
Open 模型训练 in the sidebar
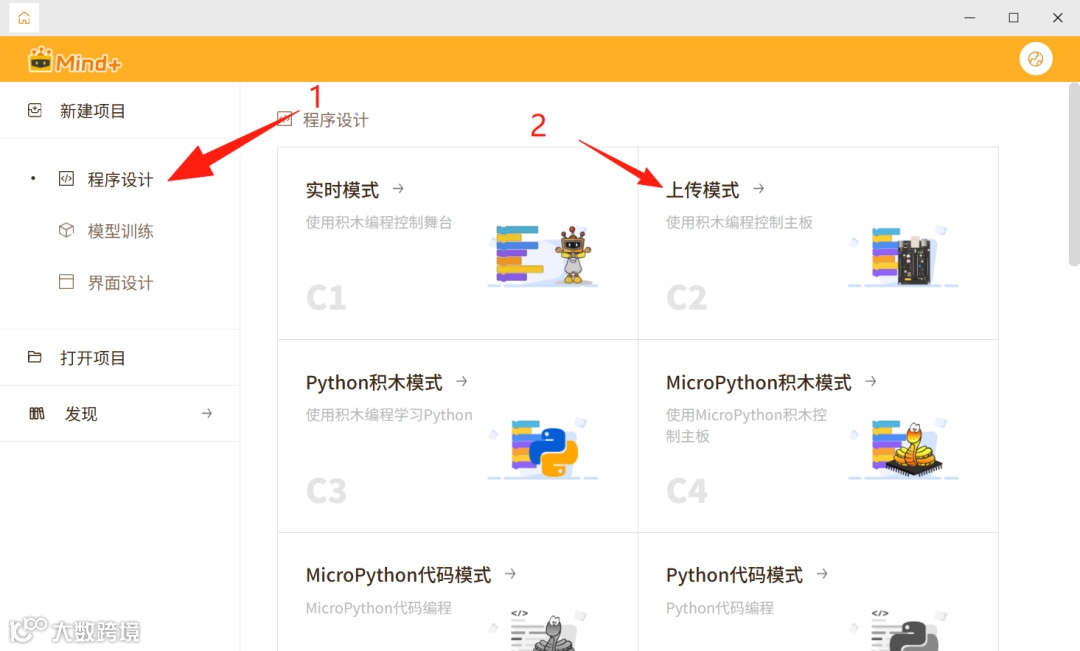tap(121, 231)
